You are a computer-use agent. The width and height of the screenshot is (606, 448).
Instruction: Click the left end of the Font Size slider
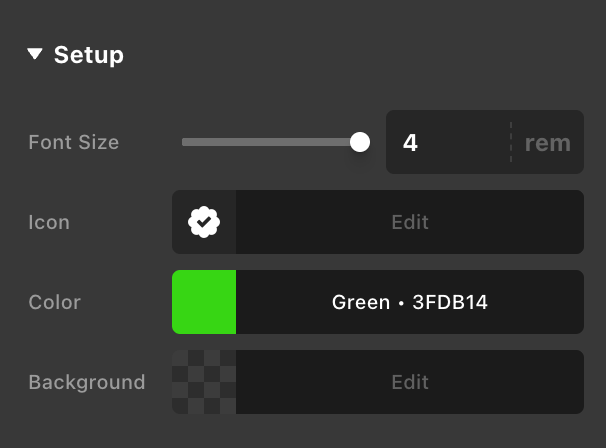pos(185,142)
